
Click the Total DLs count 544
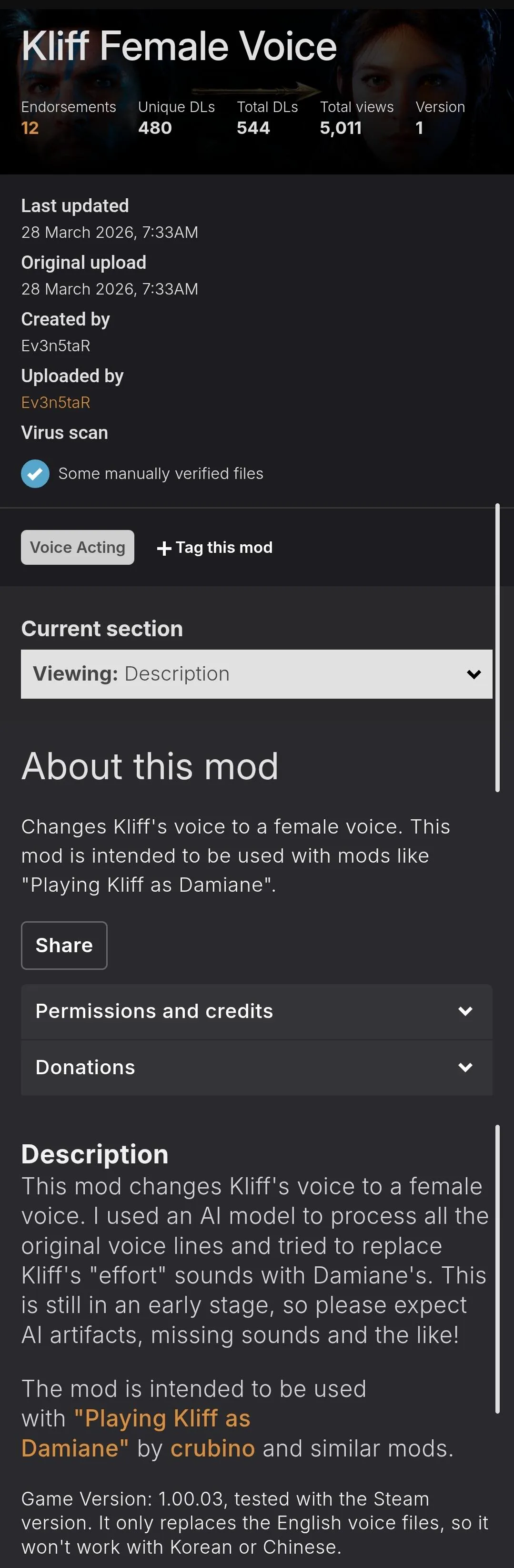coord(253,128)
